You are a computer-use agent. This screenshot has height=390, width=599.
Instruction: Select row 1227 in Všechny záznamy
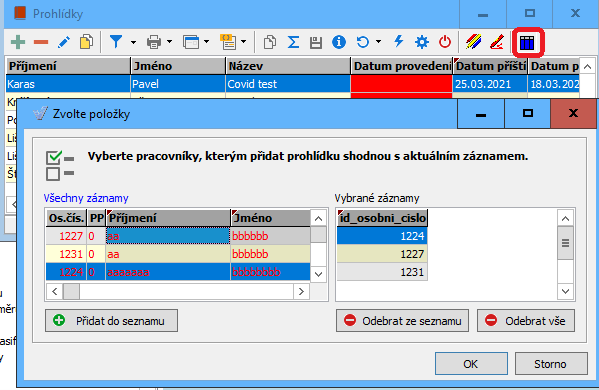click(x=178, y=236)
